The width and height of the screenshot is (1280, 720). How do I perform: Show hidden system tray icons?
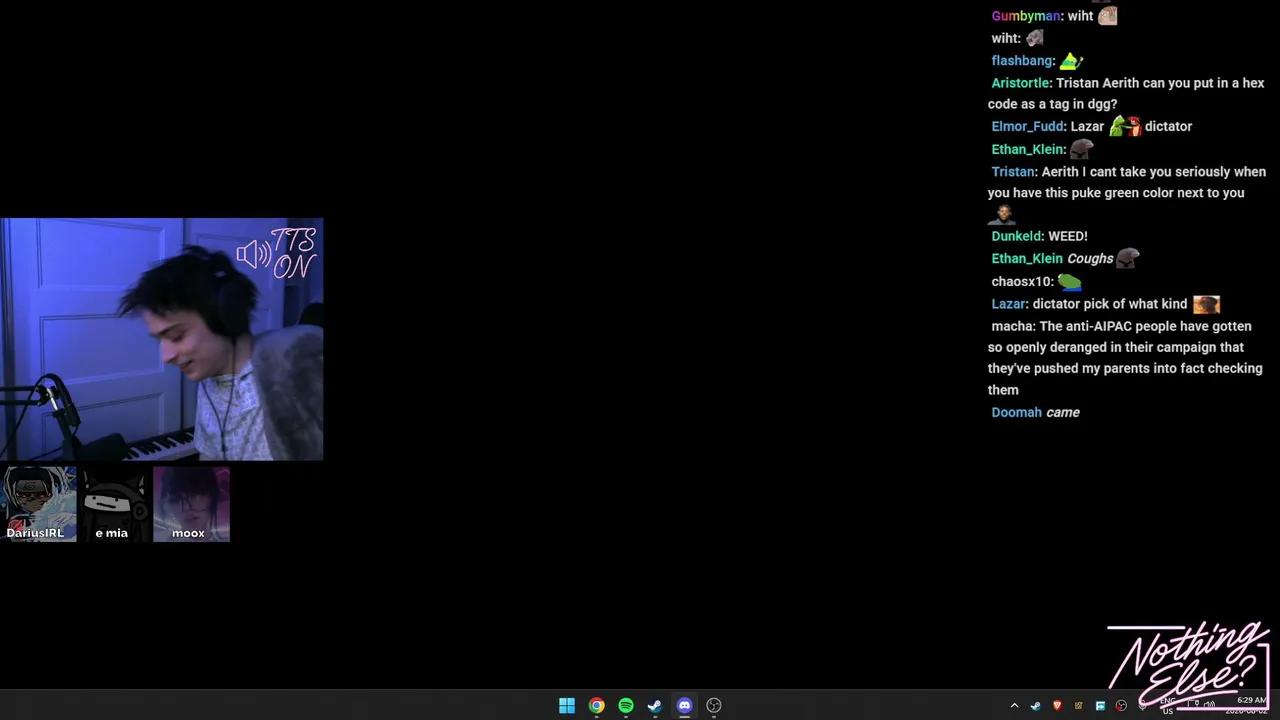click(1014, 706)
